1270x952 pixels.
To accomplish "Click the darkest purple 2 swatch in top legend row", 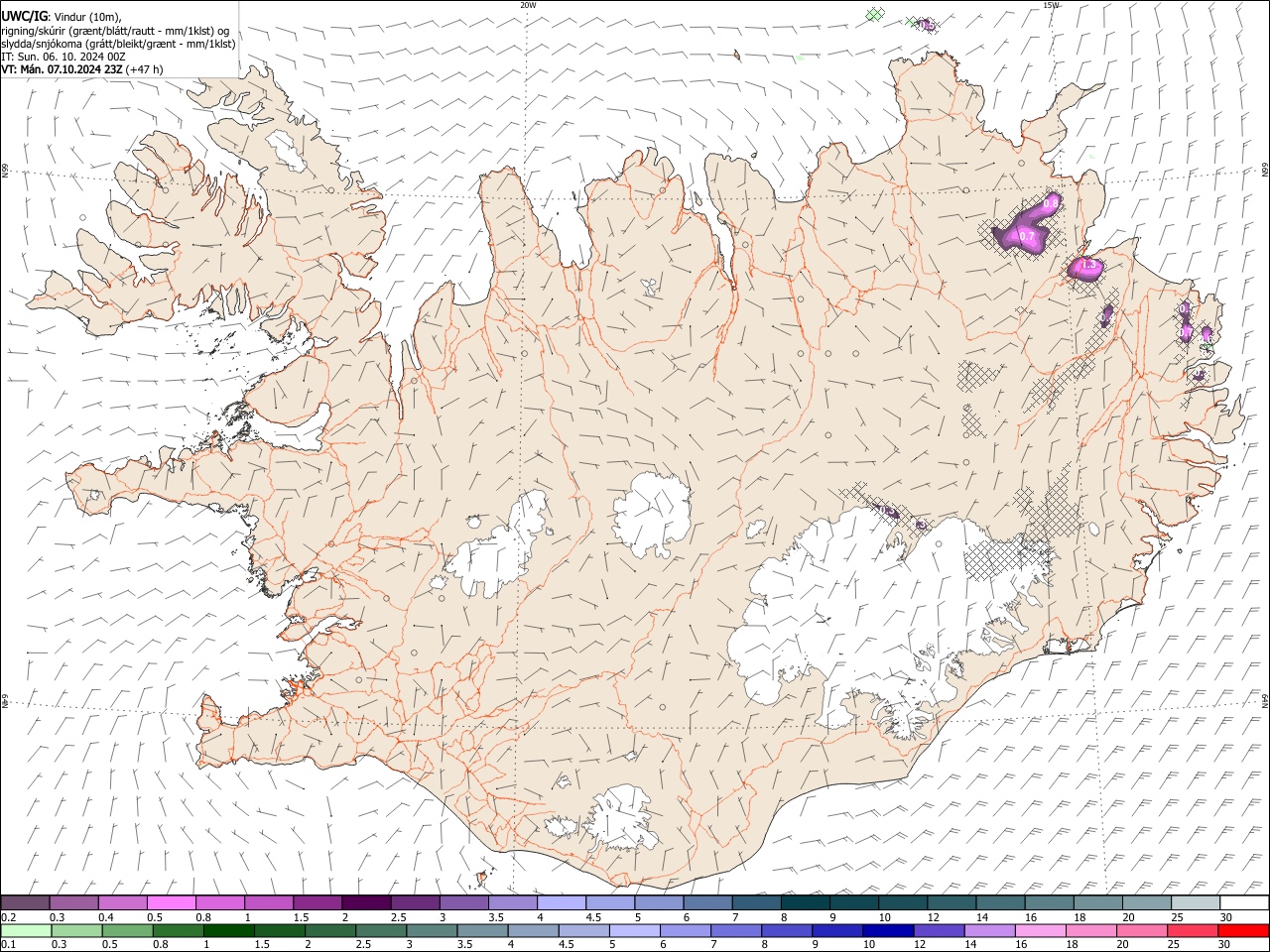I will pyautogui.click(x=366, y=902).
